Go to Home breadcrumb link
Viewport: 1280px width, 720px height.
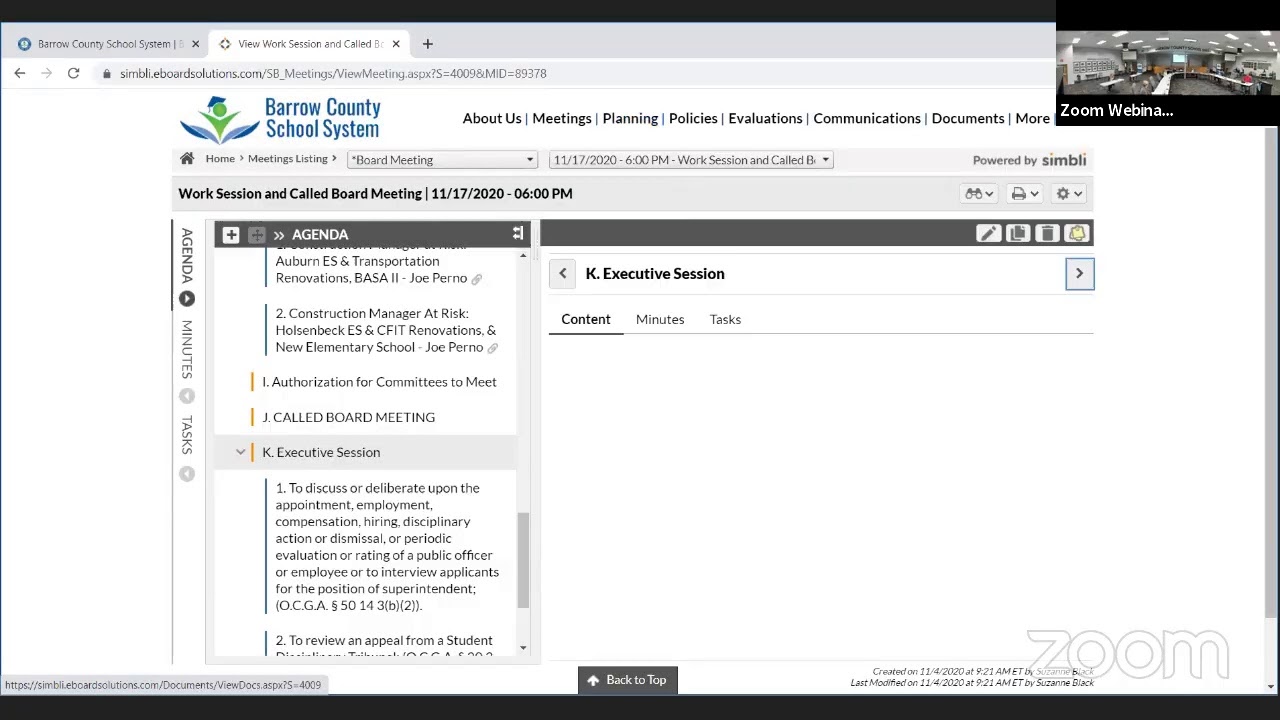coord(220,159)
